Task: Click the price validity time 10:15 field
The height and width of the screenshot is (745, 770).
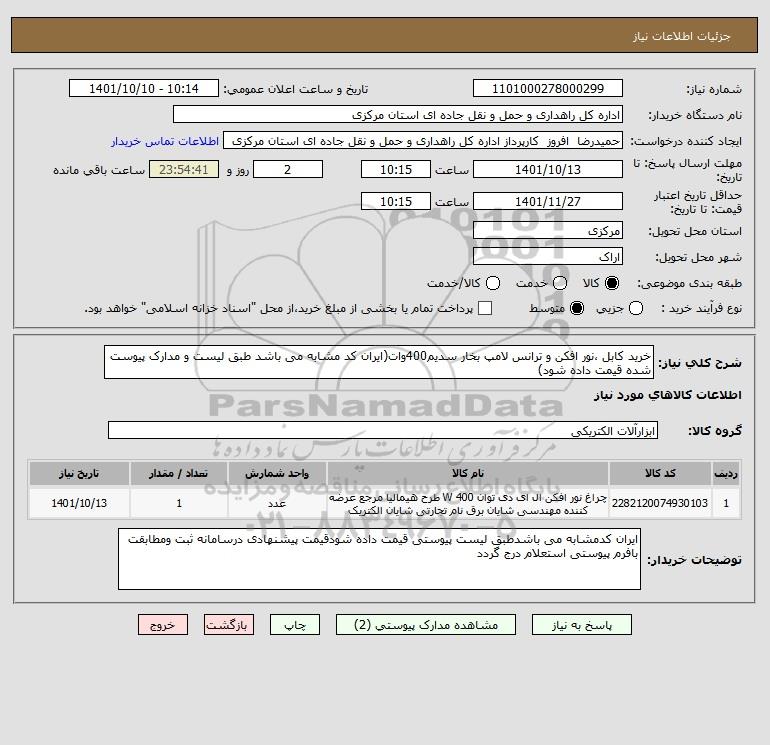Action: click(396, 201)
